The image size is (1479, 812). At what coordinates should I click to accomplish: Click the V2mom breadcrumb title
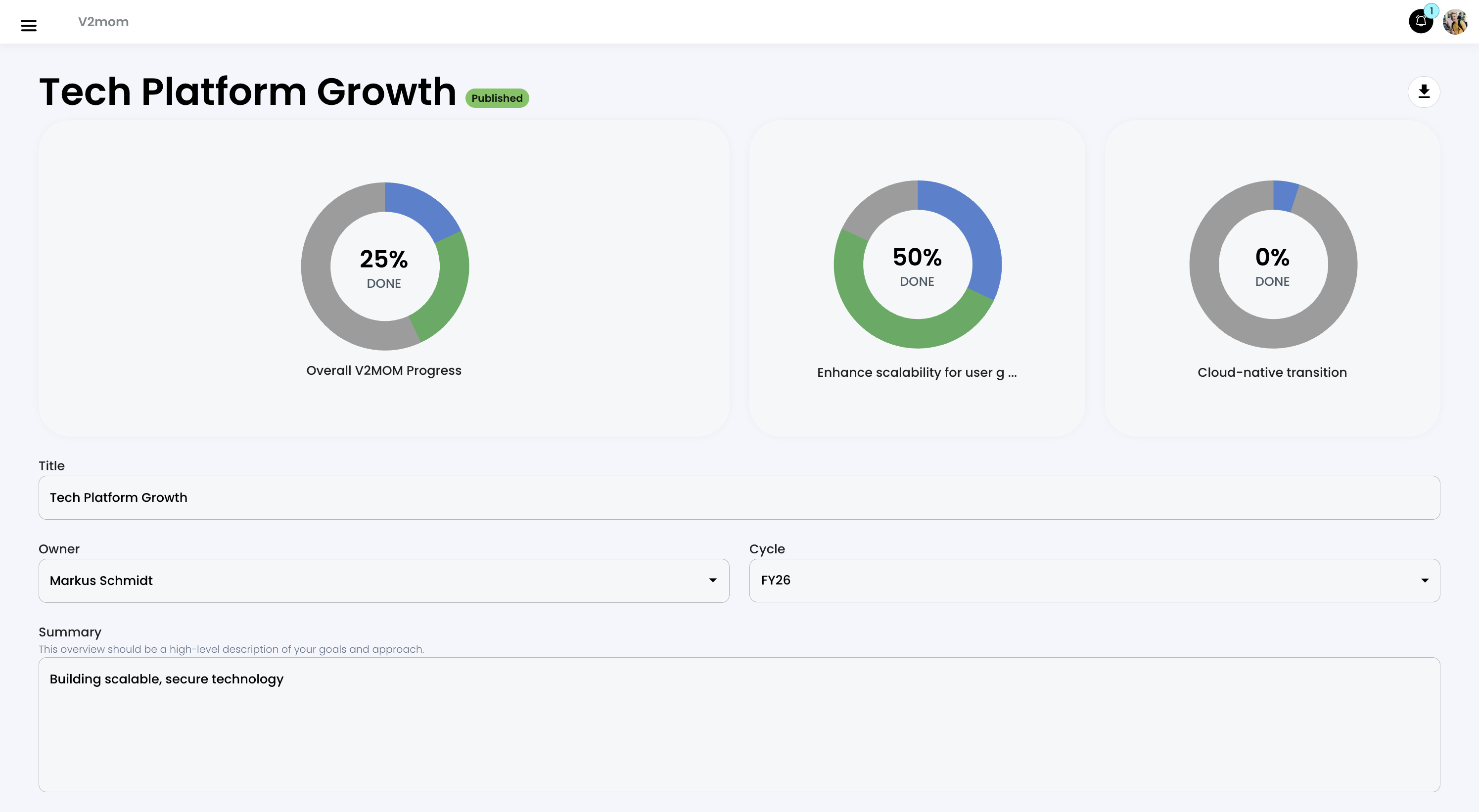point(103,22)
